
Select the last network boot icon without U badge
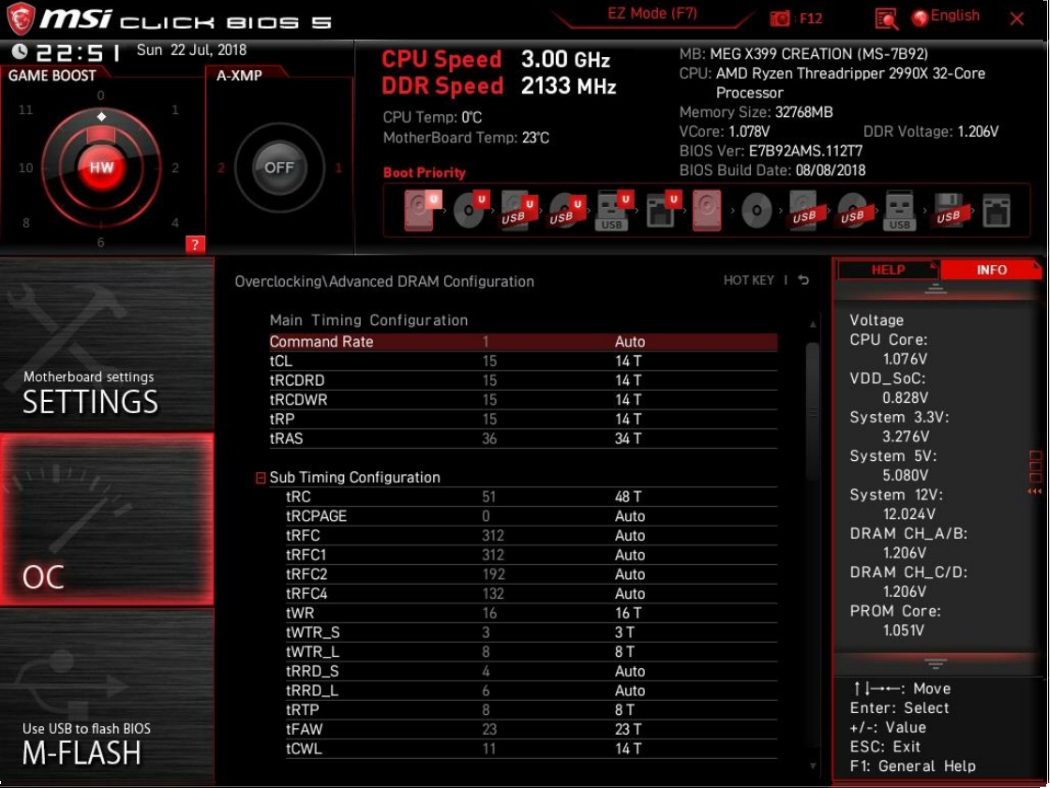click(996, 211)
